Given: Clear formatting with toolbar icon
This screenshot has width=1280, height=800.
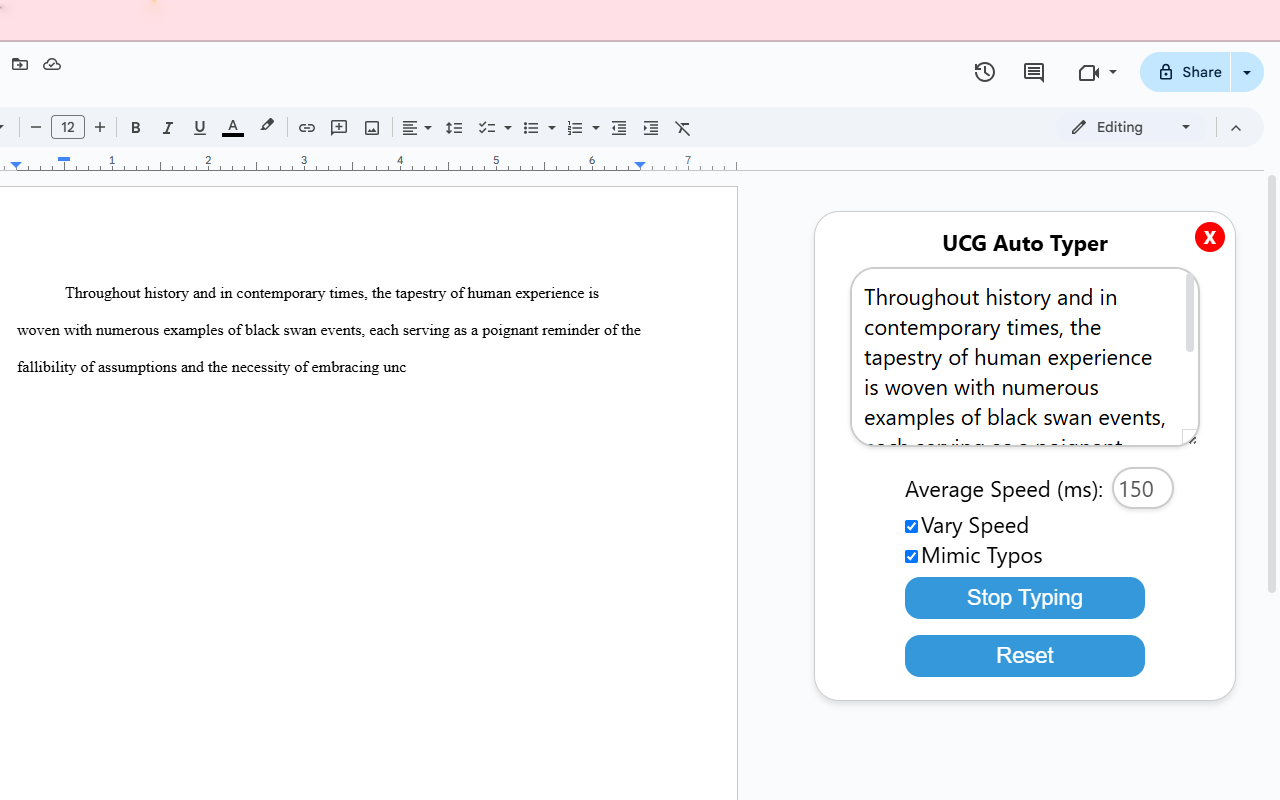Looking at the screenshot, I should [683, 128].
